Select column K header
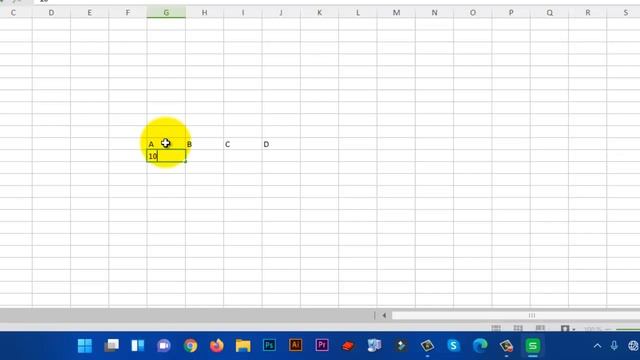Image resolution: width=640 pixels, height=360 pixels. coord(319,13)
